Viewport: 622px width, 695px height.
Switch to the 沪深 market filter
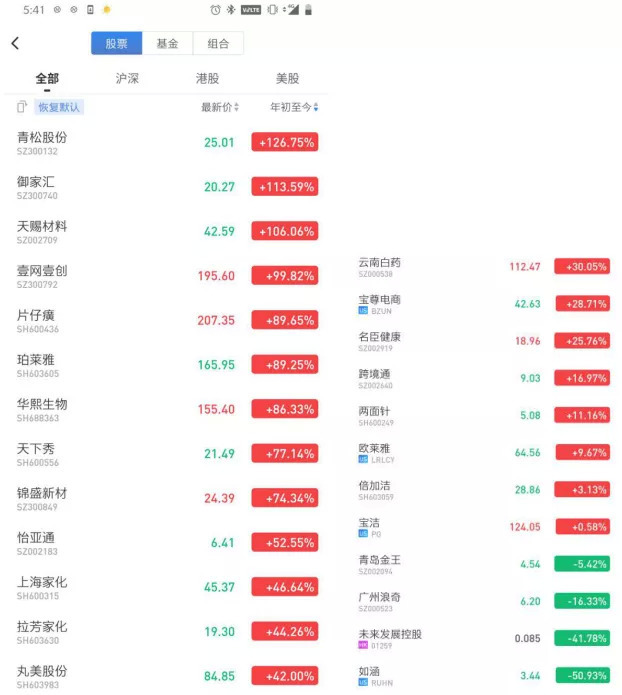pyautogui.click(x=127, y=79)
